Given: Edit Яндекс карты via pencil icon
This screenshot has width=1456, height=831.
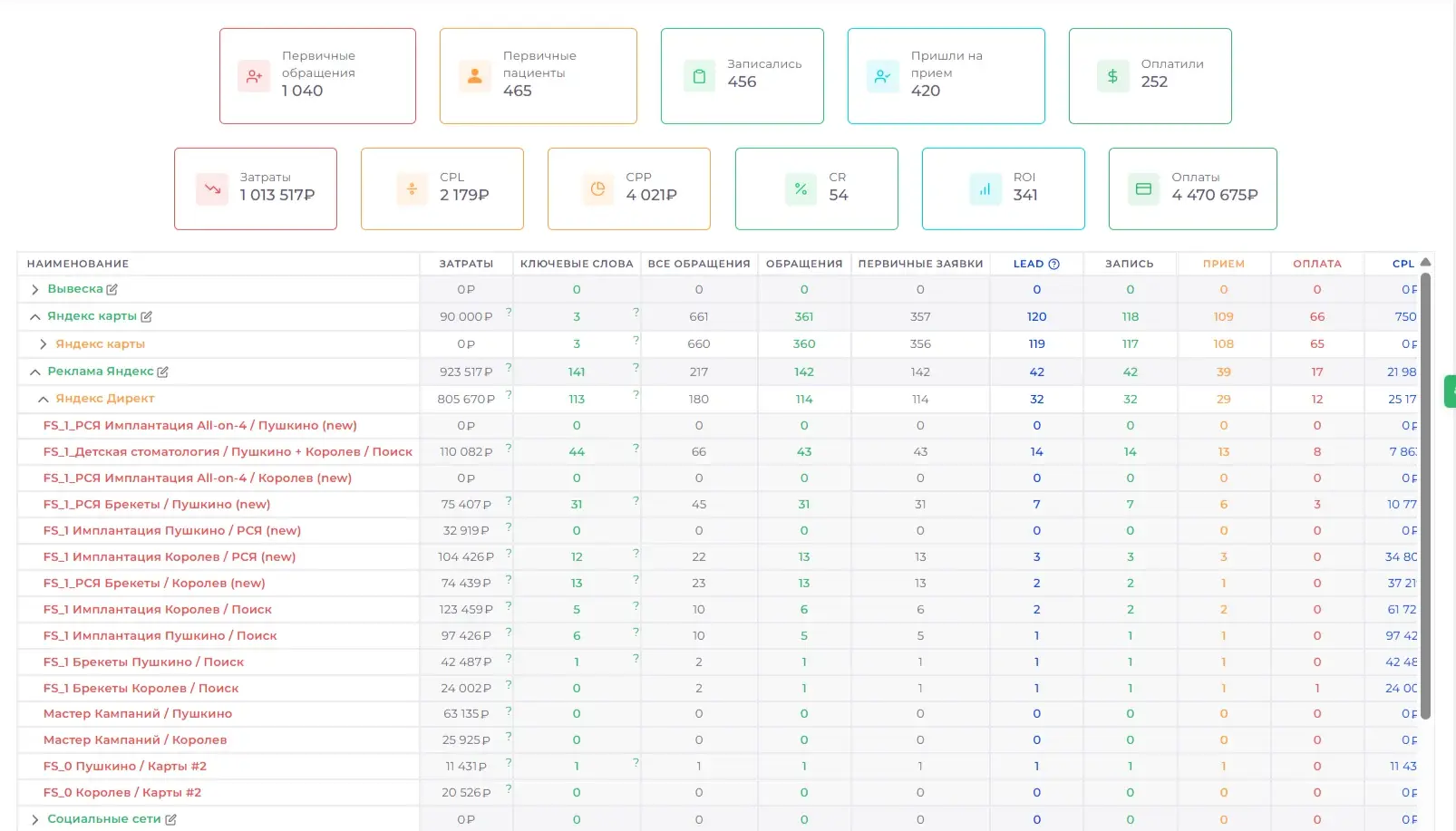Looking at the screenshot, I should coord(146,317).
